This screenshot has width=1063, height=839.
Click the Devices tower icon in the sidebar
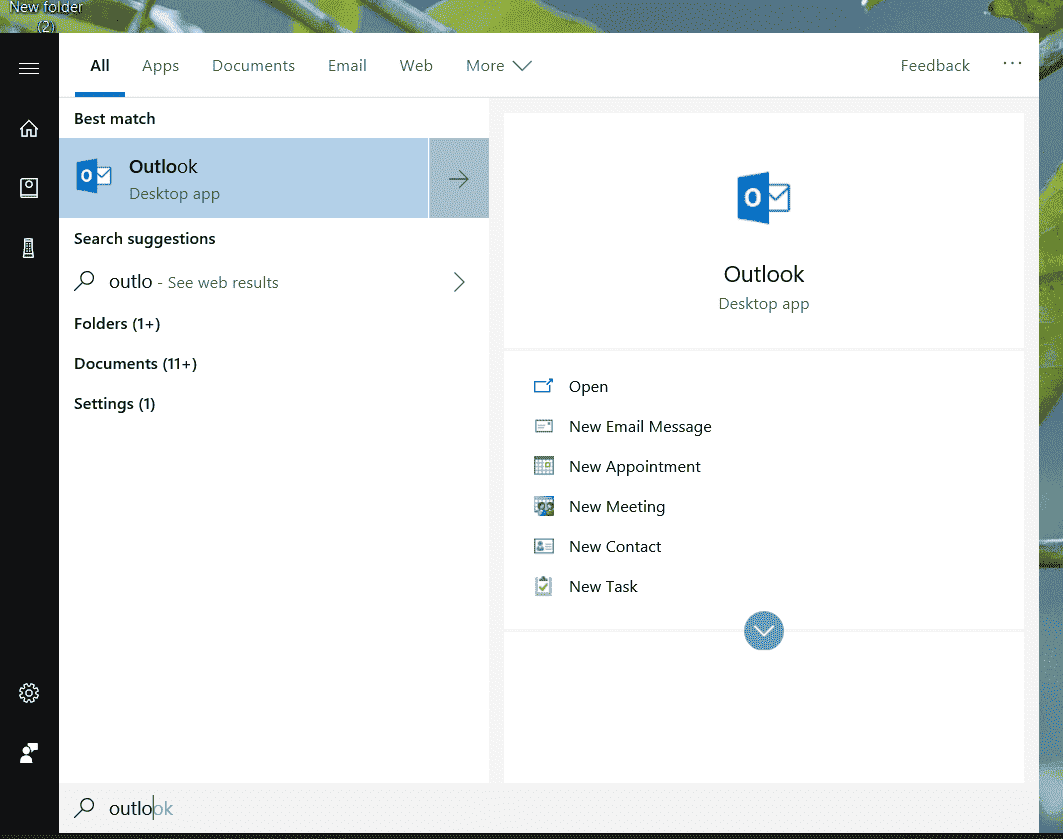(x=28, y=248)
